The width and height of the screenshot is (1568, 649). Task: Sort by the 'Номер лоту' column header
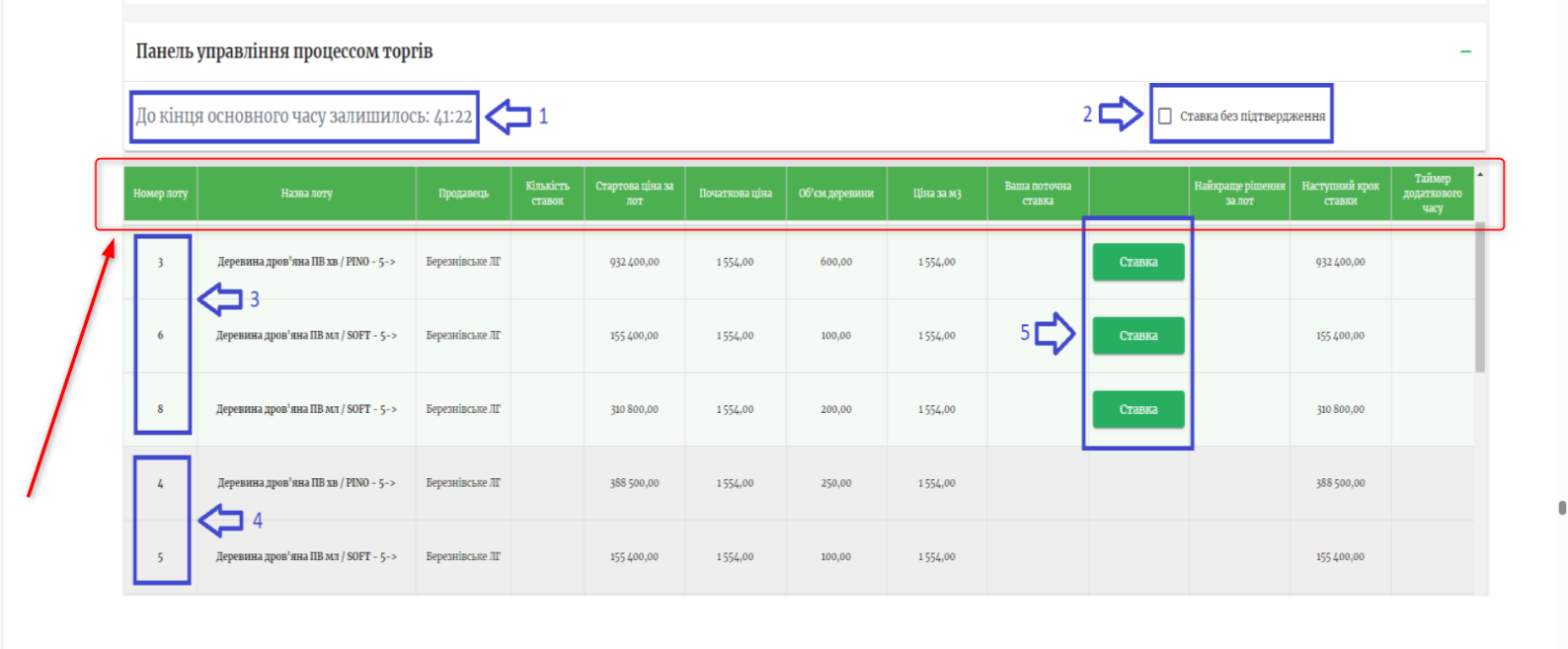point(160,194)
